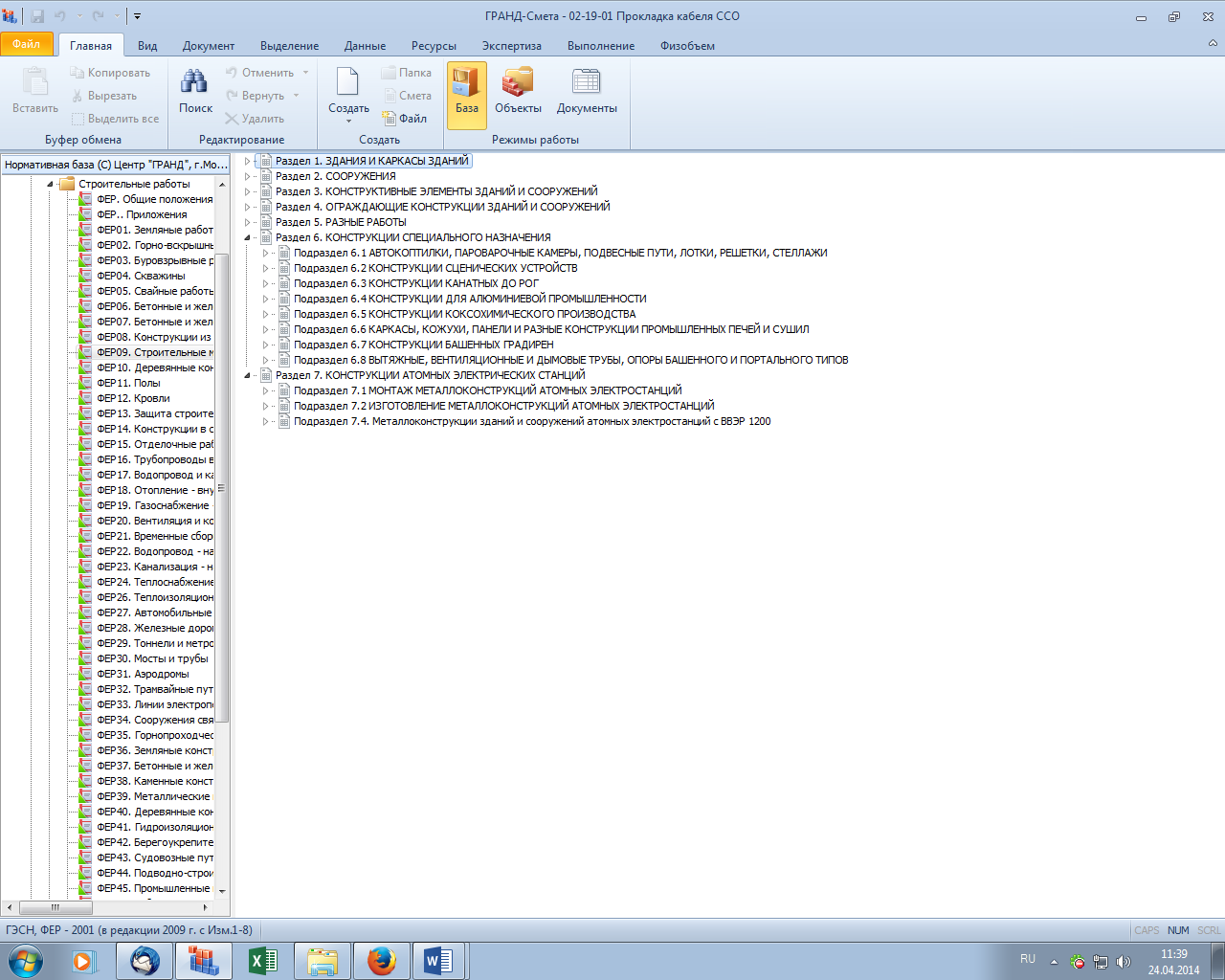Open the Отменить dropdown arrow
The height and width of the screenshot is (980, 1225).
(x=306, y=73)
